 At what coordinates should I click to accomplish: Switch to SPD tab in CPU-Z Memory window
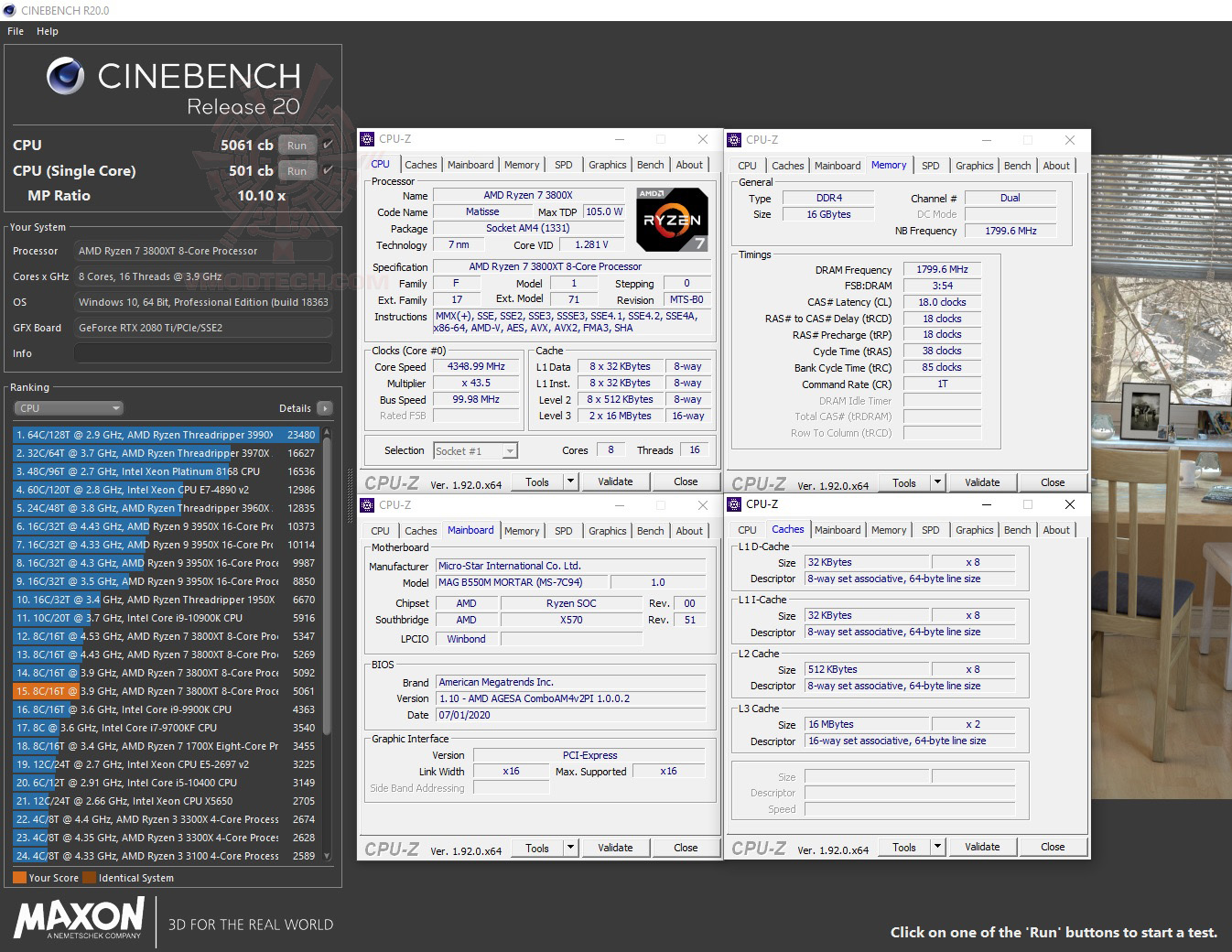coord(931,166)
